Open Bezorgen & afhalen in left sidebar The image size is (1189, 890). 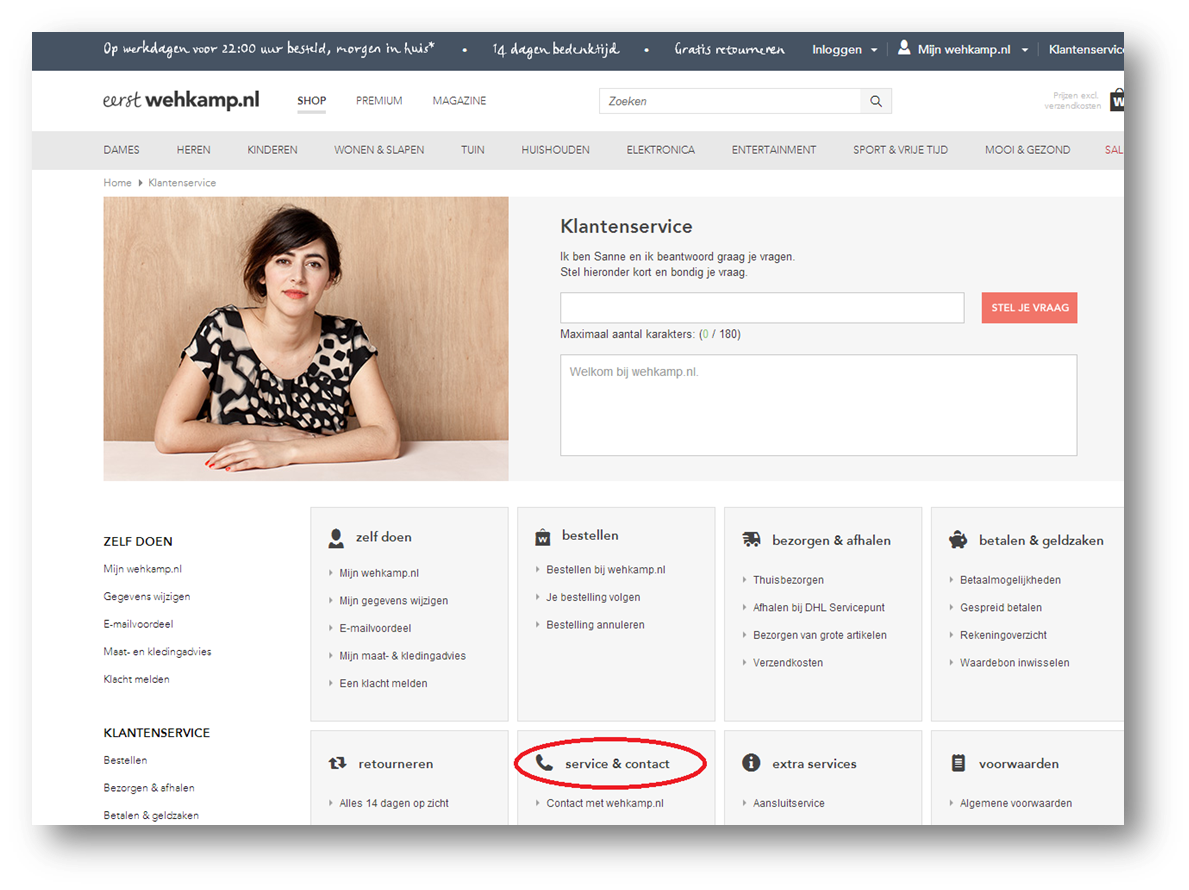click(x=149, y=788)
